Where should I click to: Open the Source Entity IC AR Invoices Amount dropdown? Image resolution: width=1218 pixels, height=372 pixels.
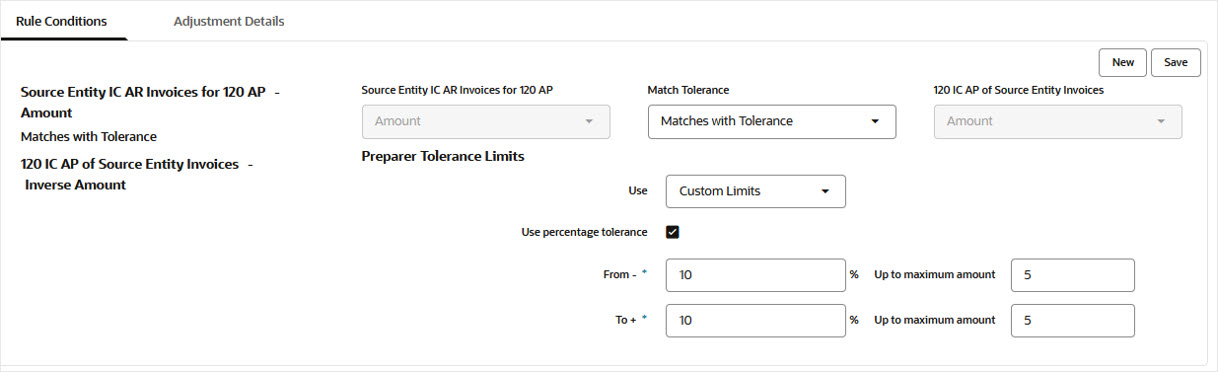[485, 121]
